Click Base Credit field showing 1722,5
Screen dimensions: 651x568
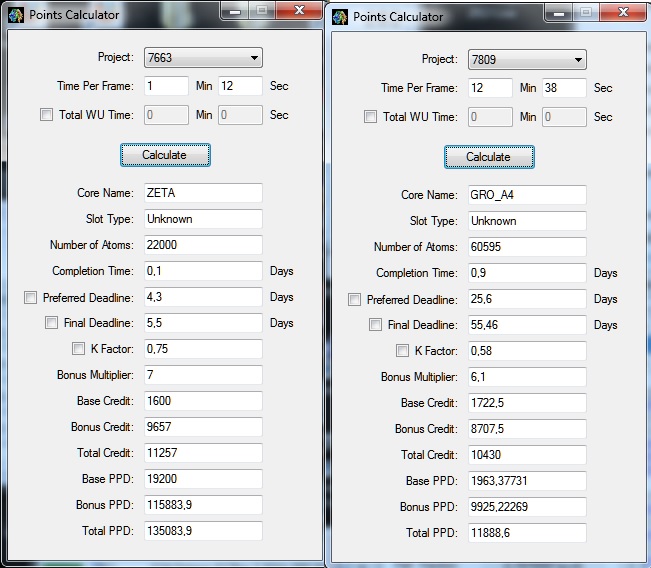[527, 403]
